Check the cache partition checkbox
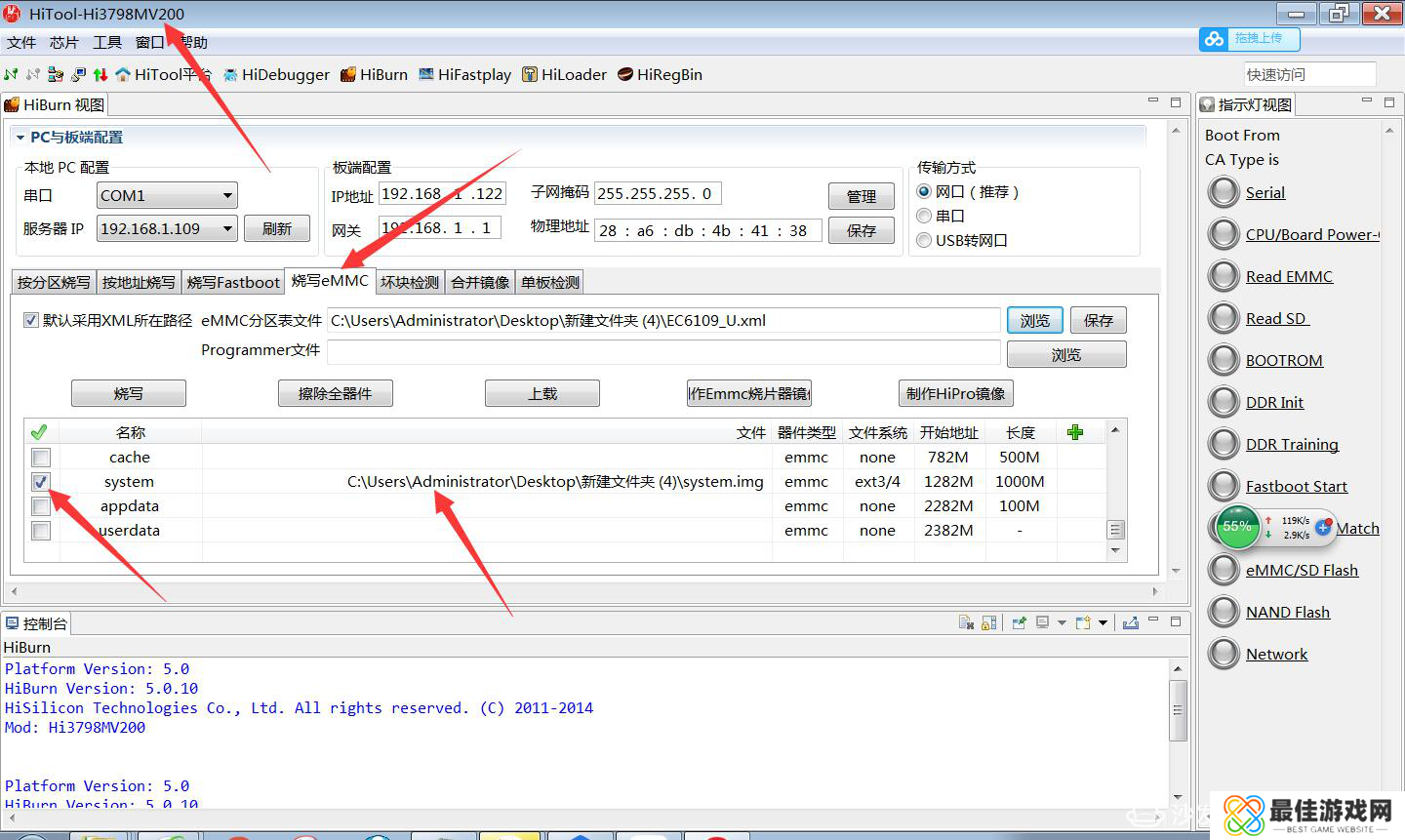The image size is (1405, 840). (41, 458)
